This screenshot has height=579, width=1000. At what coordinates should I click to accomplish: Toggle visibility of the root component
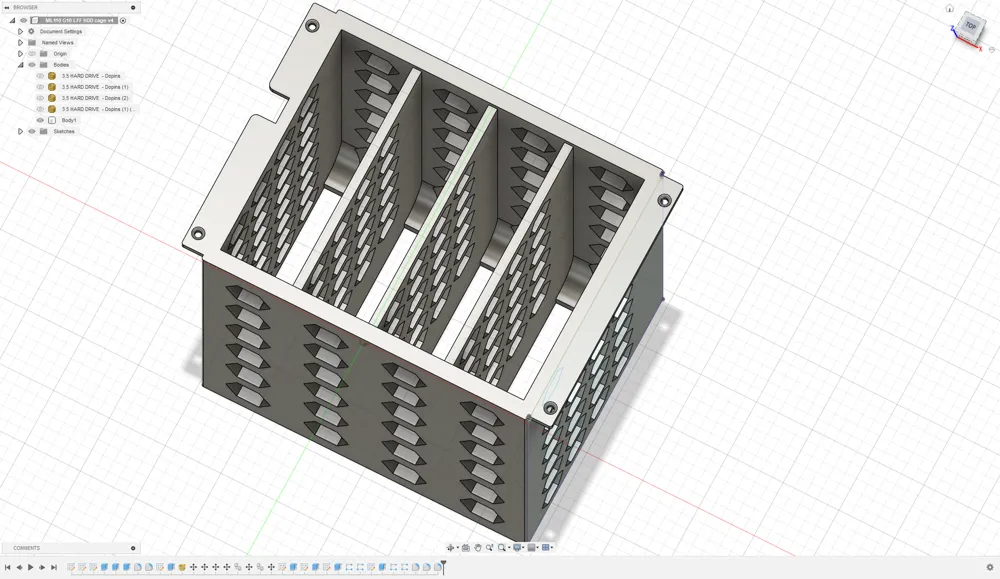(x=24, y=20)
